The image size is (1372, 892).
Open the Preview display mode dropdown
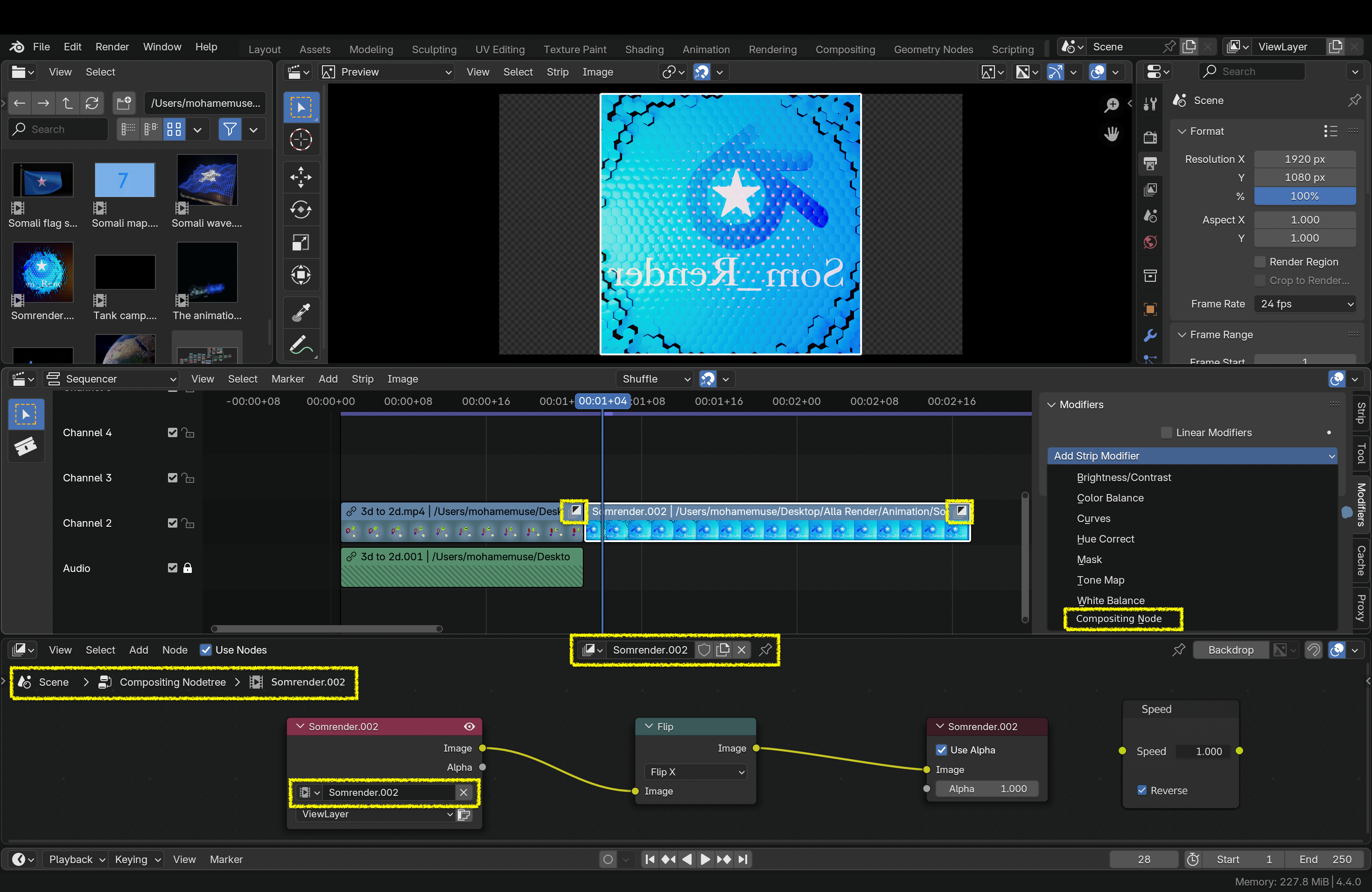tap(387, 72)
